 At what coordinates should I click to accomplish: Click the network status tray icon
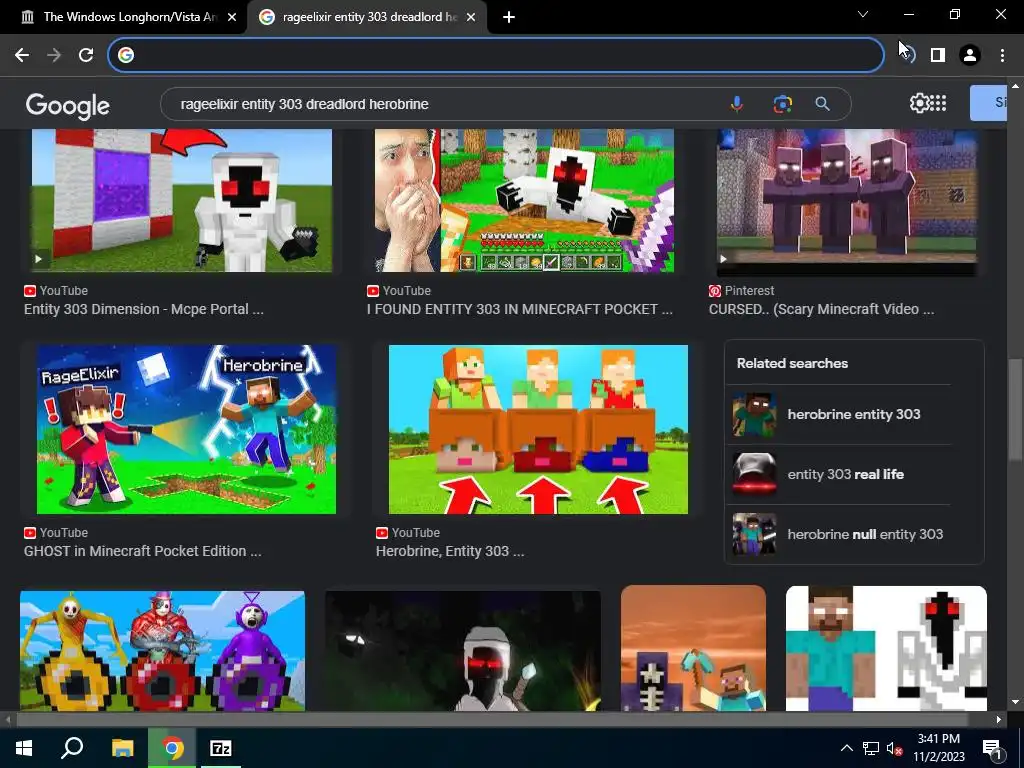871,748
